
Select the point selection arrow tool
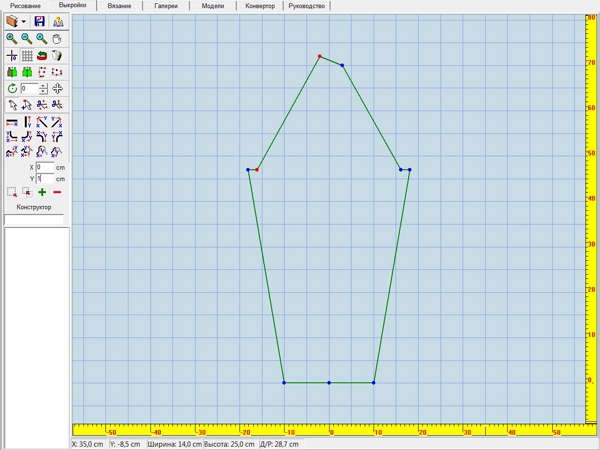click(x=12, y=104)
